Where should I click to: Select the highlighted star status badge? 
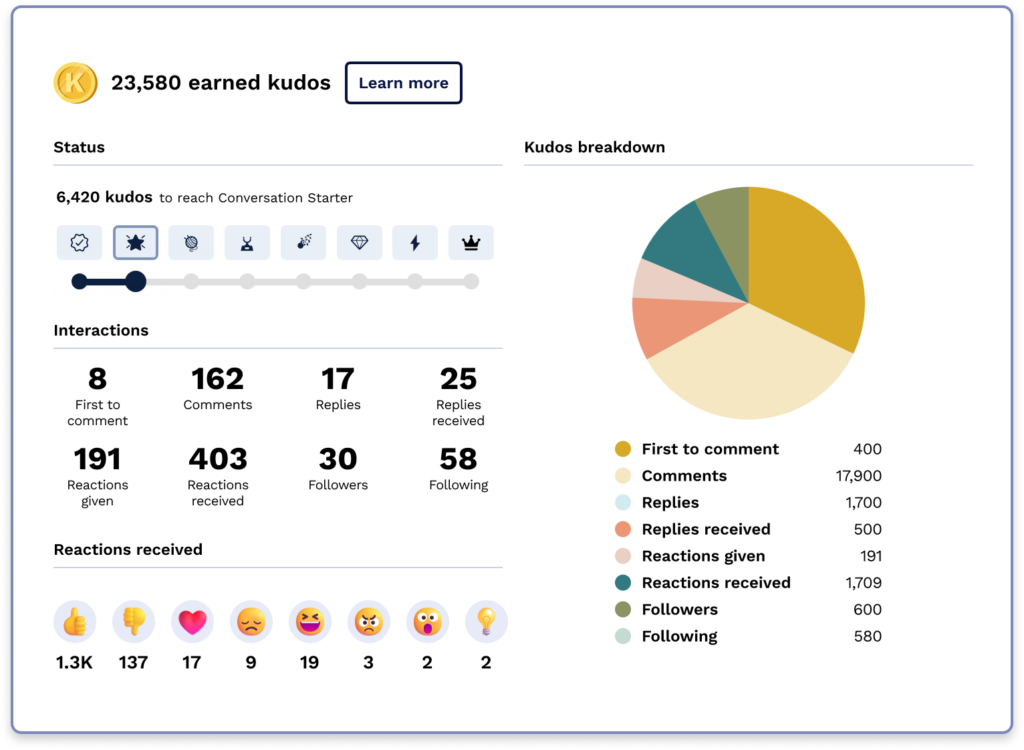(135, 242)
